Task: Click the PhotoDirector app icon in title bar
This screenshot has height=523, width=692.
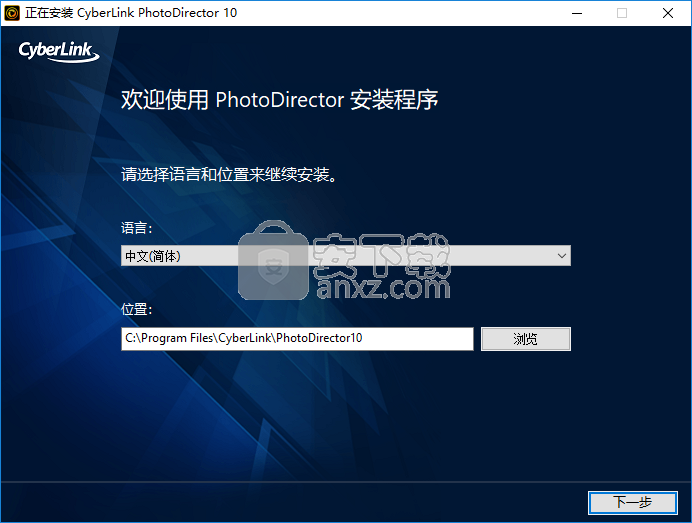Action: tap(12, 13)
